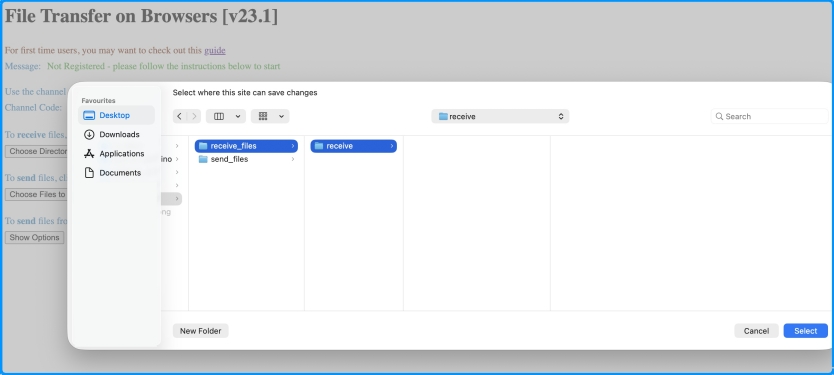
Task: Click the 'Select where this site can save changes' title
Action: pyautogui.click(x=245, y=93)
